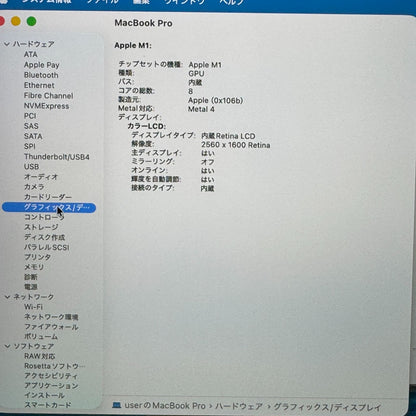Select Apple Pay in the sidebar
This screenshot has width=416, height=416.
click(x=42, y=65)
